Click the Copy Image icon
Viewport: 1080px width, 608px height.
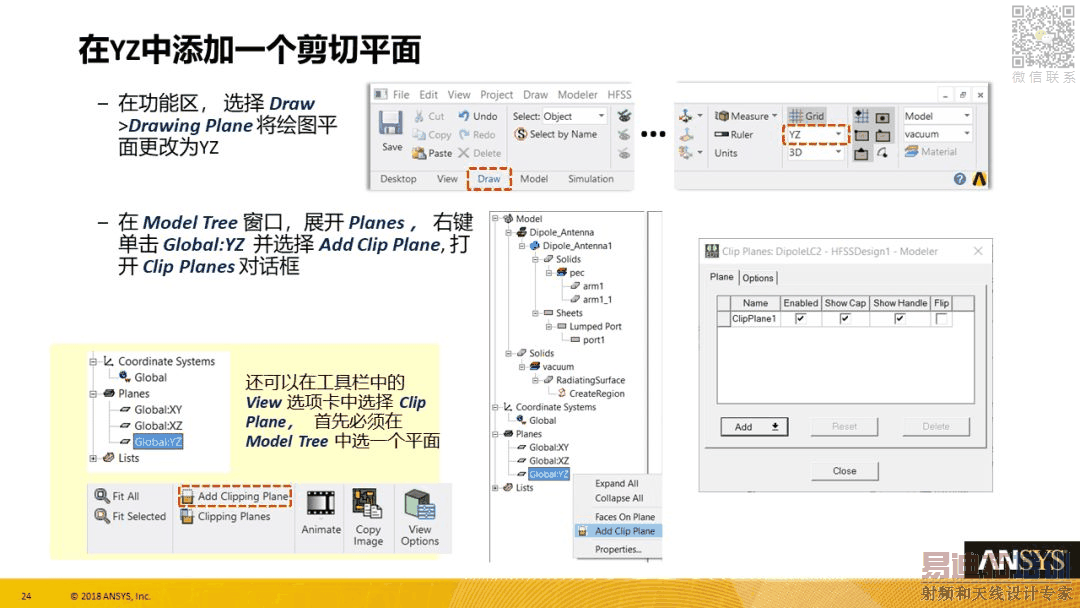click(x=367, y=503)
